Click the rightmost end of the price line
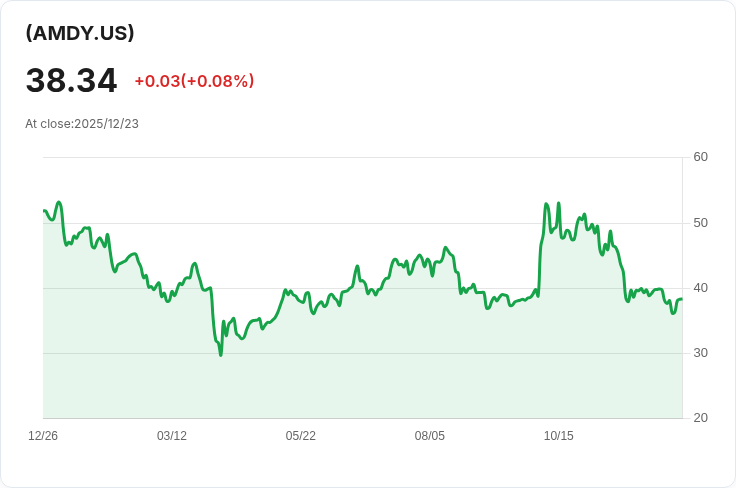The height and width of the screenshot is (488, 736). click(681, 299)
